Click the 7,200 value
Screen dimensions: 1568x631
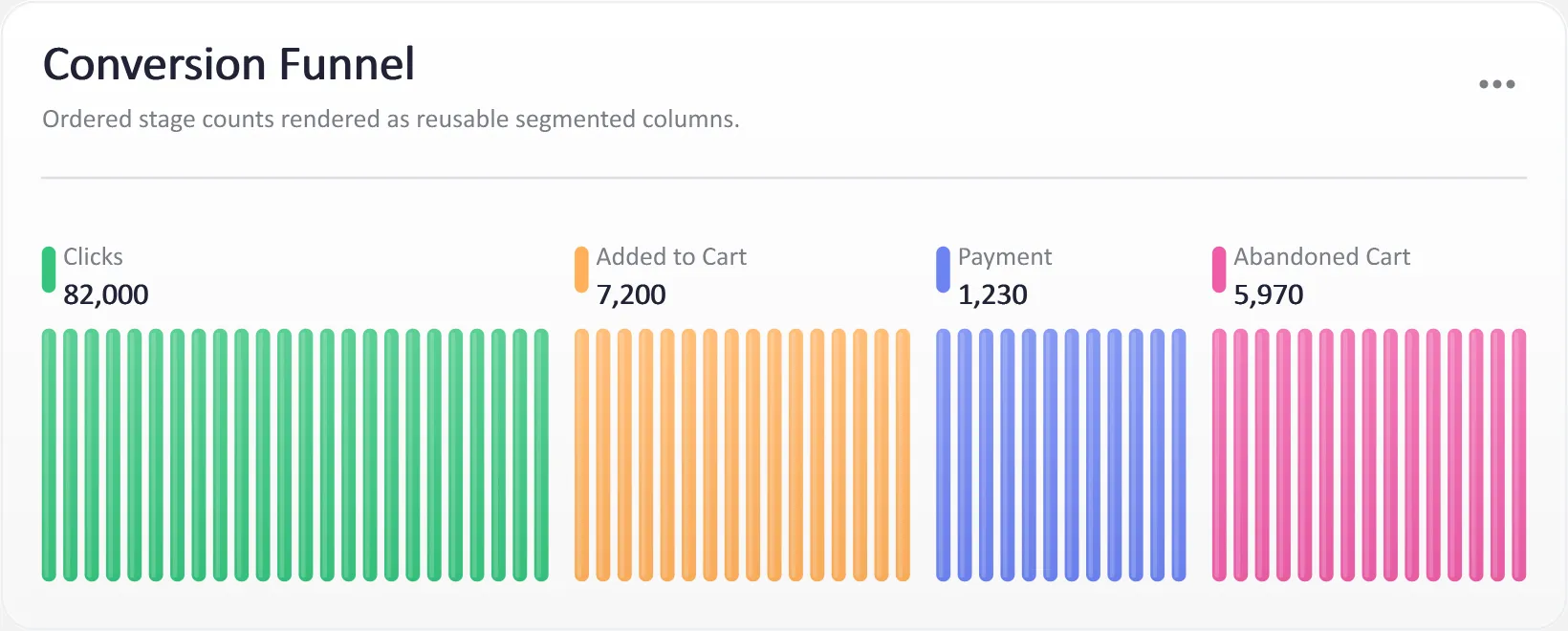[x=631, y=294]
